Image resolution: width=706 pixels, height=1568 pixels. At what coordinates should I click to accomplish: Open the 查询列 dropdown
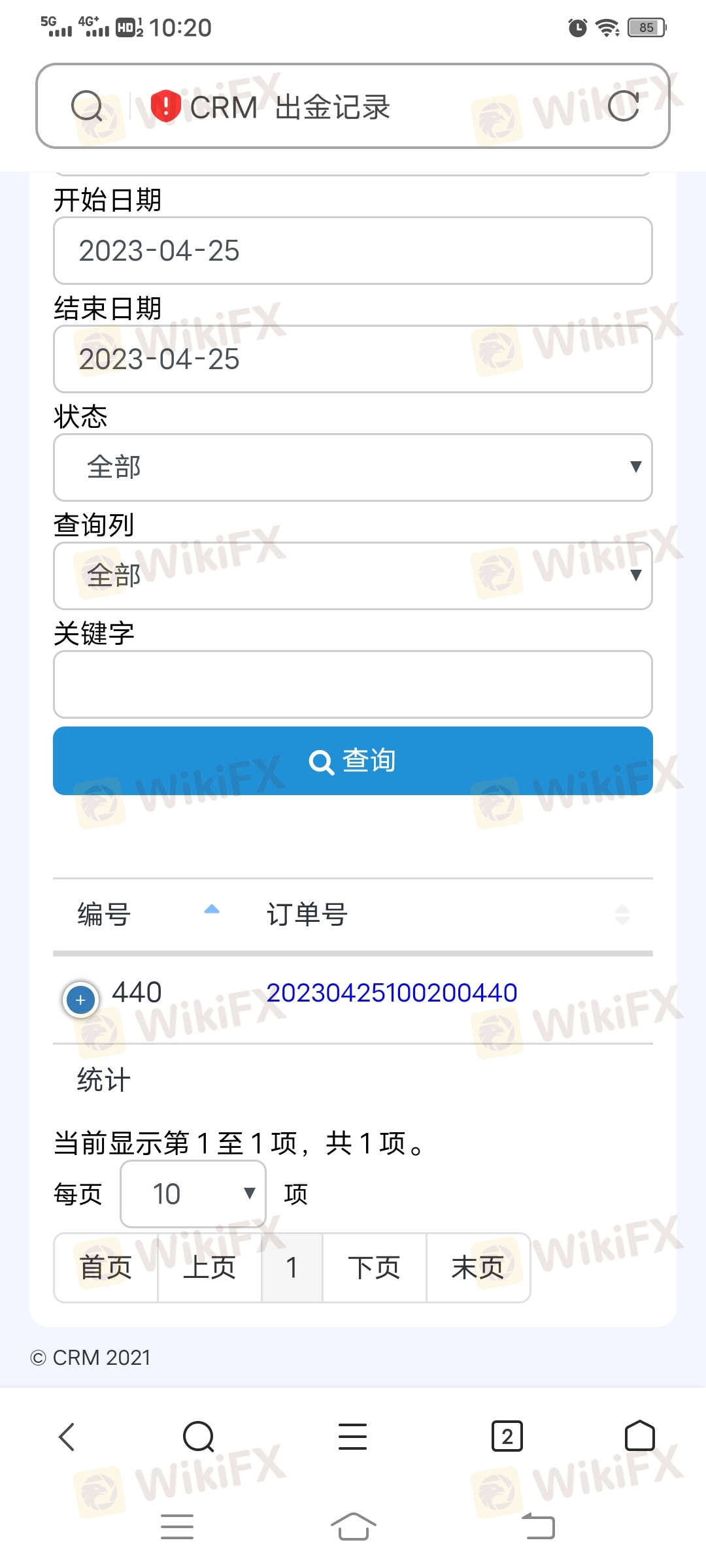click(x=353, y=576)
